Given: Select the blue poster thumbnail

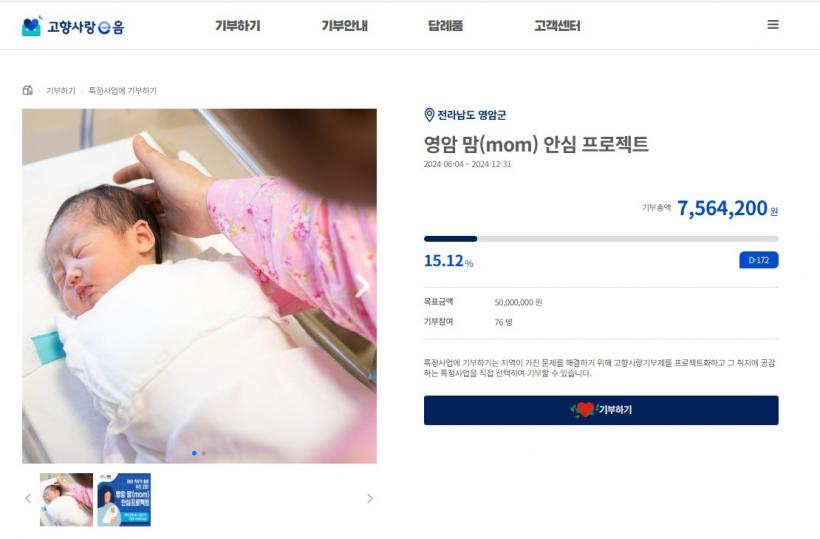Looking at the screenshot, I should pos(124,500).
